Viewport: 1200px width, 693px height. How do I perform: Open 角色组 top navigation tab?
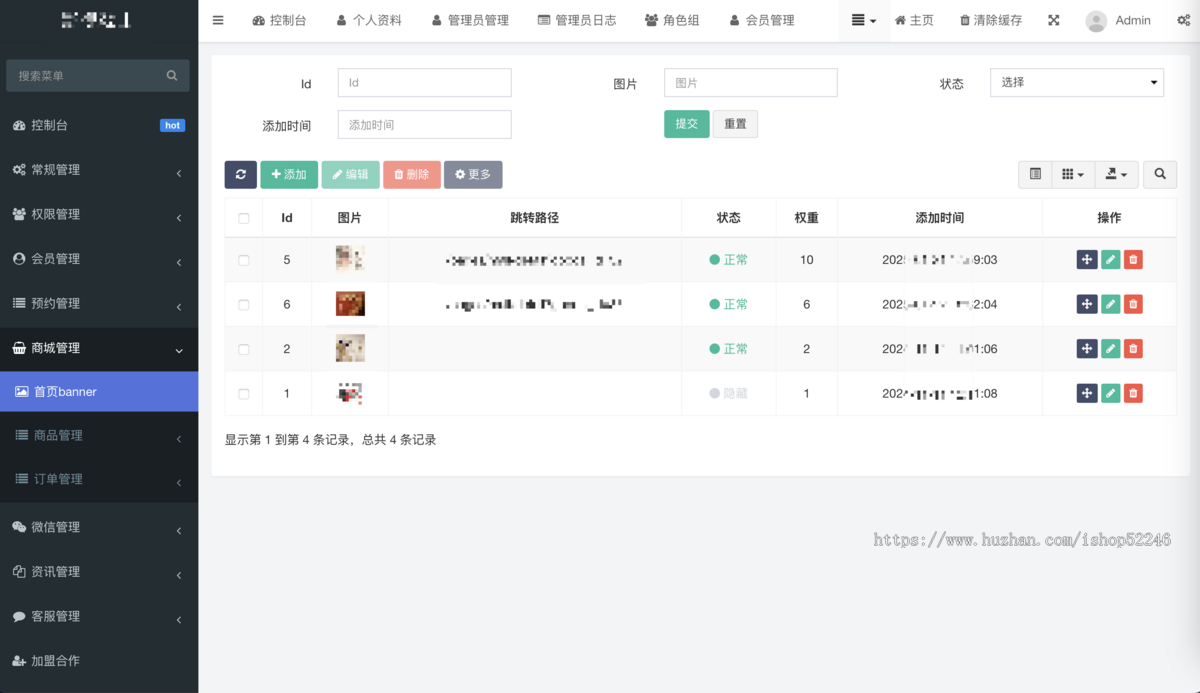tap(672, 20)
